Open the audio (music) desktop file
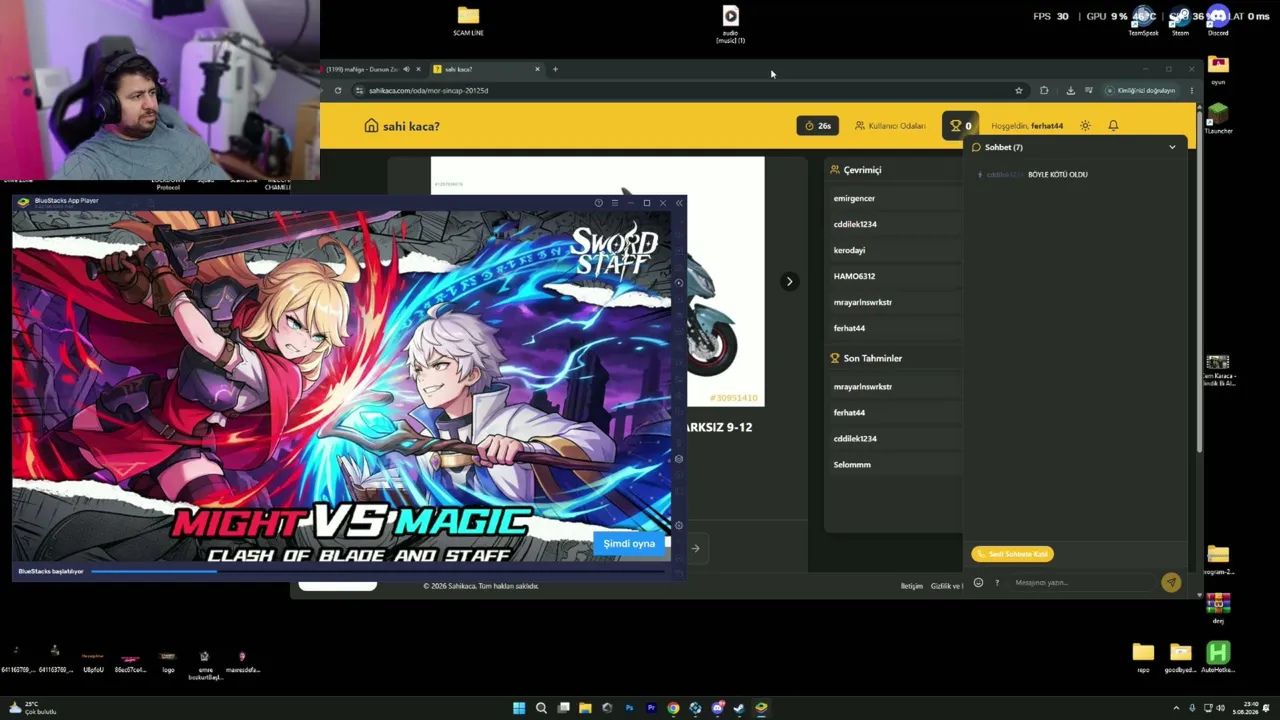 click(x=731, y=25)
